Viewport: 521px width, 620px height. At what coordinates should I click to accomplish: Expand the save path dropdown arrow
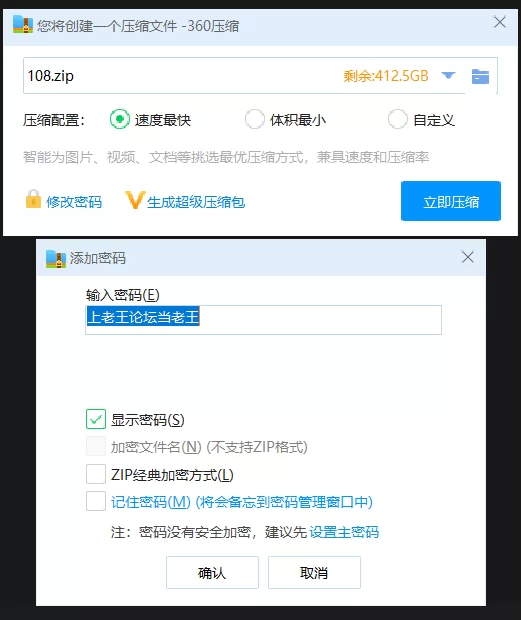448,75
